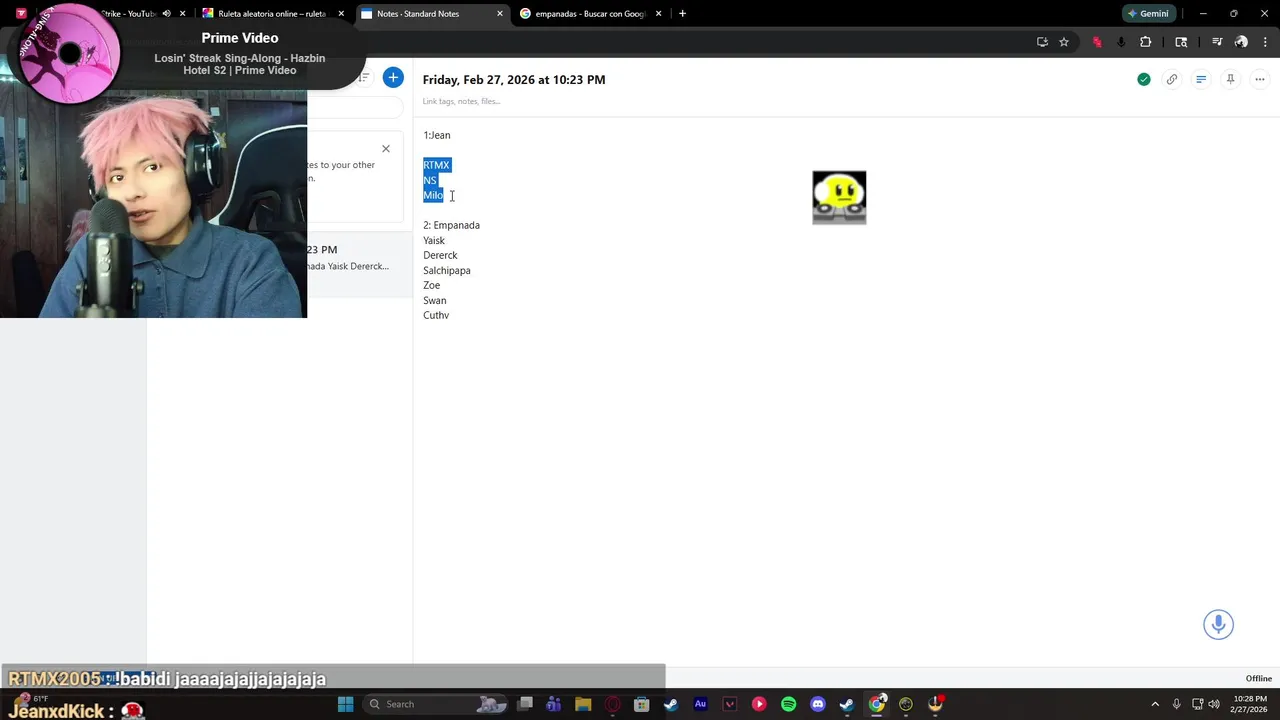This screenshot has height=720, width=1280.
Task: Open Valorant from the taskbar
Action: 729,704
